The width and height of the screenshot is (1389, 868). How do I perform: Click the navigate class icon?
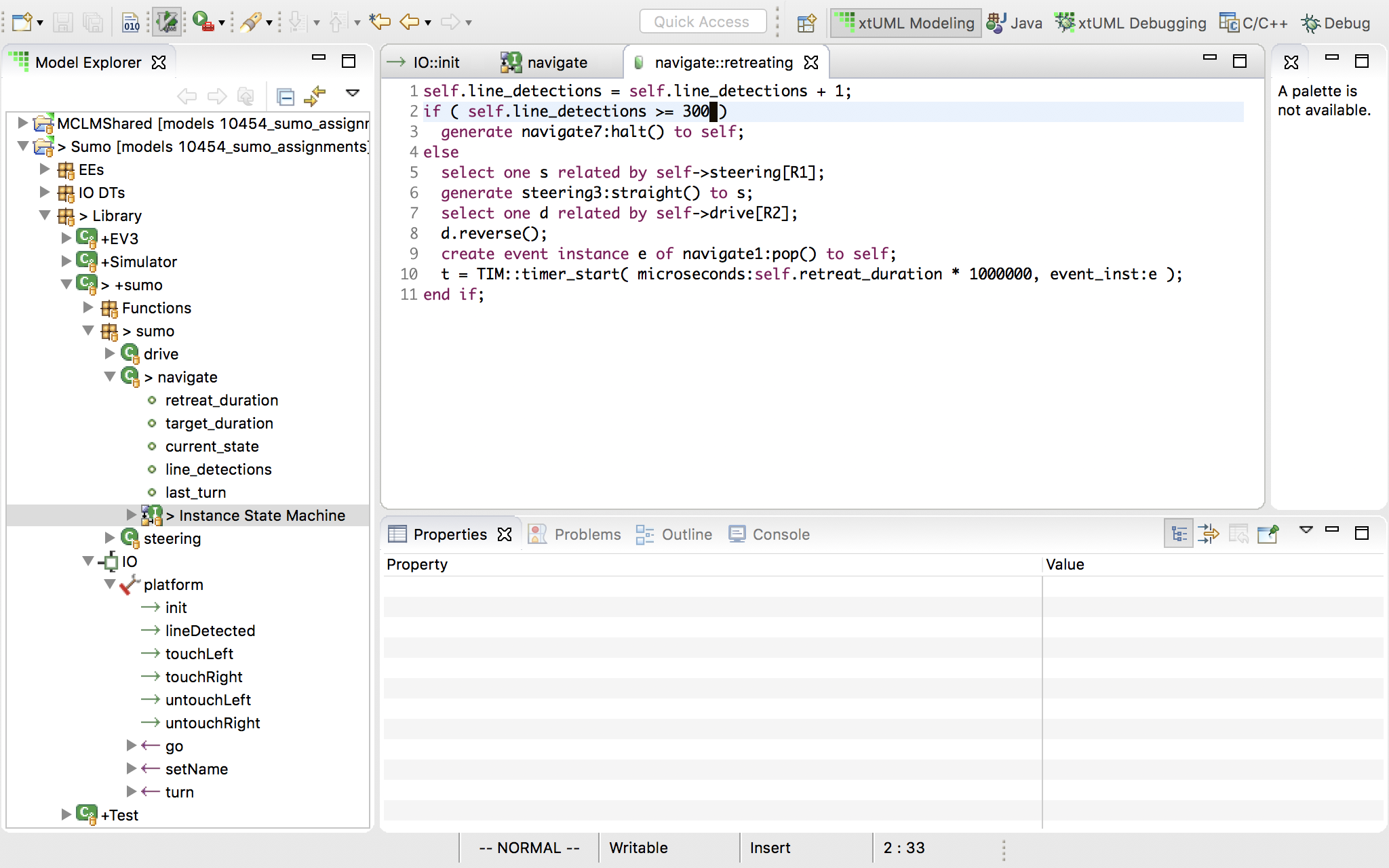[130, 376]
